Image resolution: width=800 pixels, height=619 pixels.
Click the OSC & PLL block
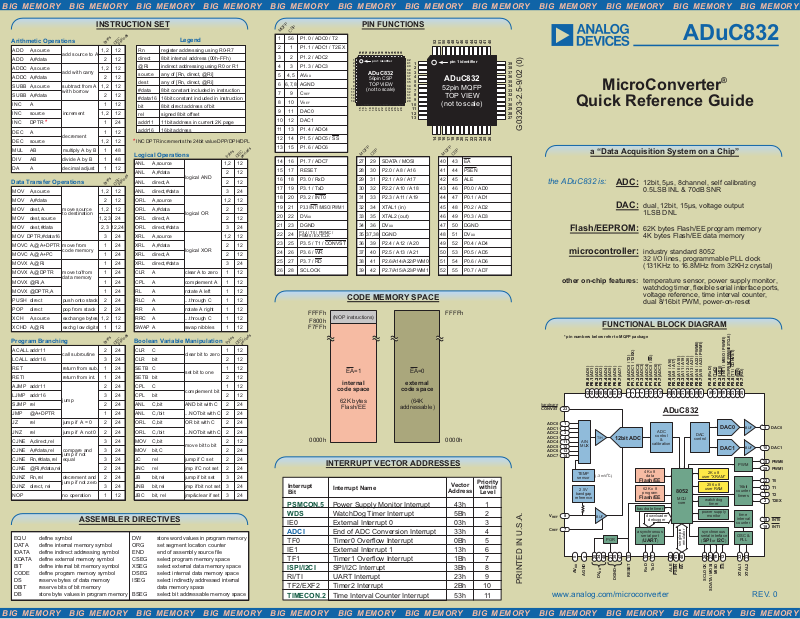click(x=743, y=537)
